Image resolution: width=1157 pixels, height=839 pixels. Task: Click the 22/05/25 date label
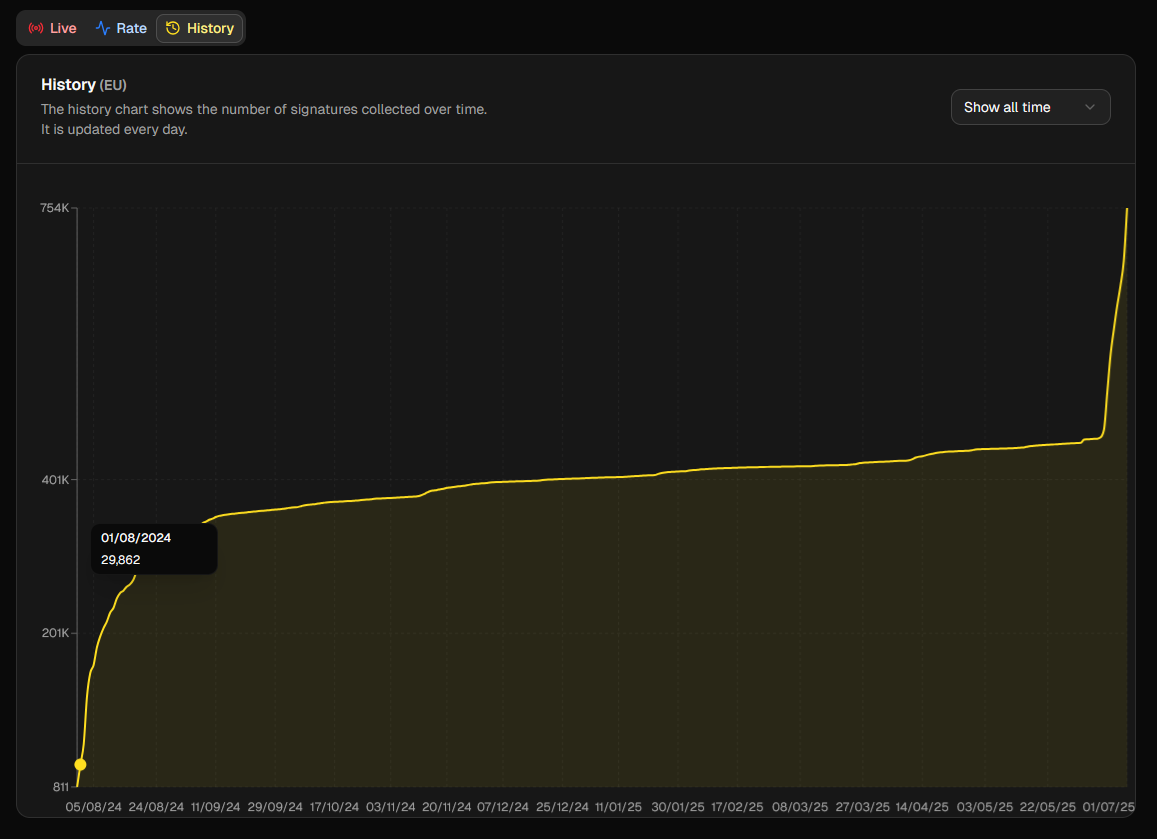[x=1048, y=807]
